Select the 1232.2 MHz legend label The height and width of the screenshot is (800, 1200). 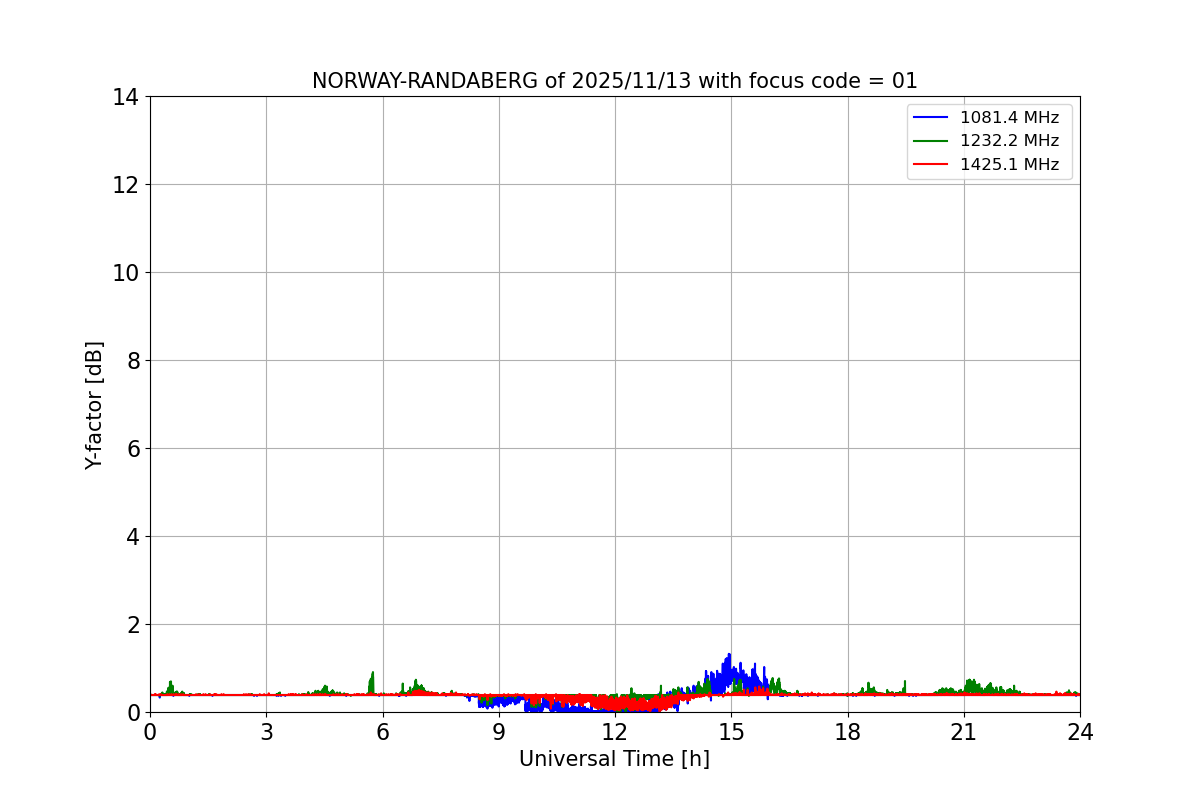pyautogui.click(x=1009, y=141)
